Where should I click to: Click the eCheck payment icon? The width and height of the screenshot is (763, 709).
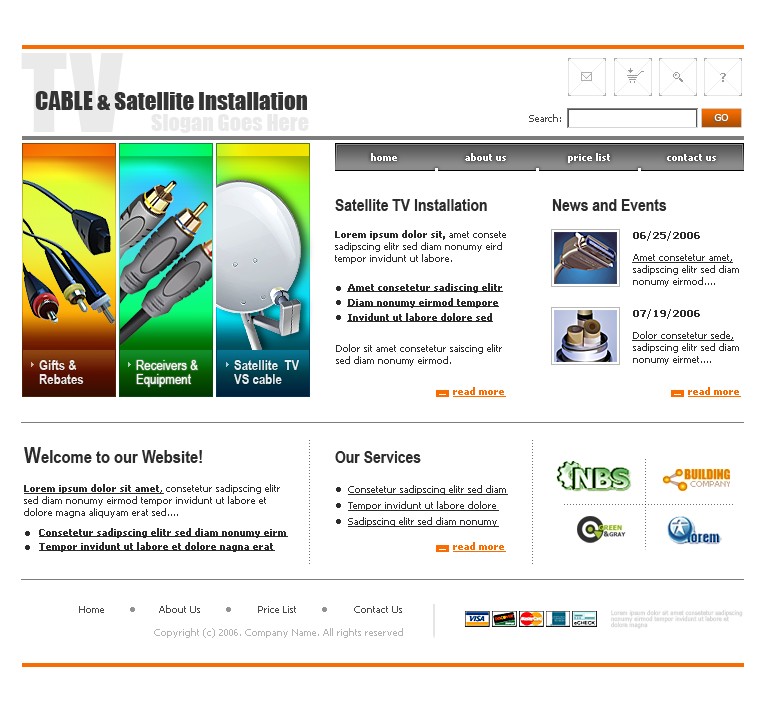click(x=584, y=619)
